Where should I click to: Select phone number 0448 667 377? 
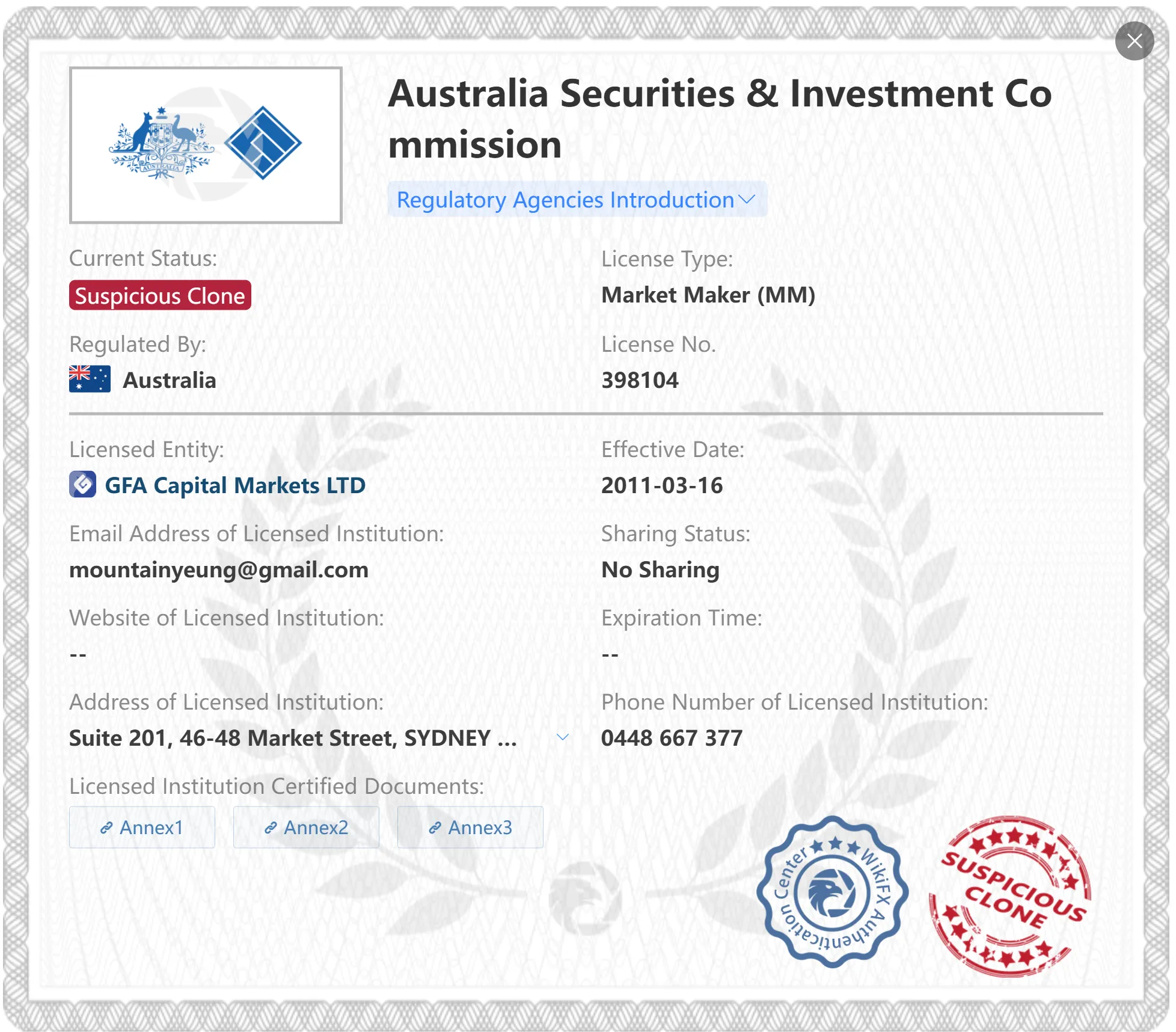(672, 738)
